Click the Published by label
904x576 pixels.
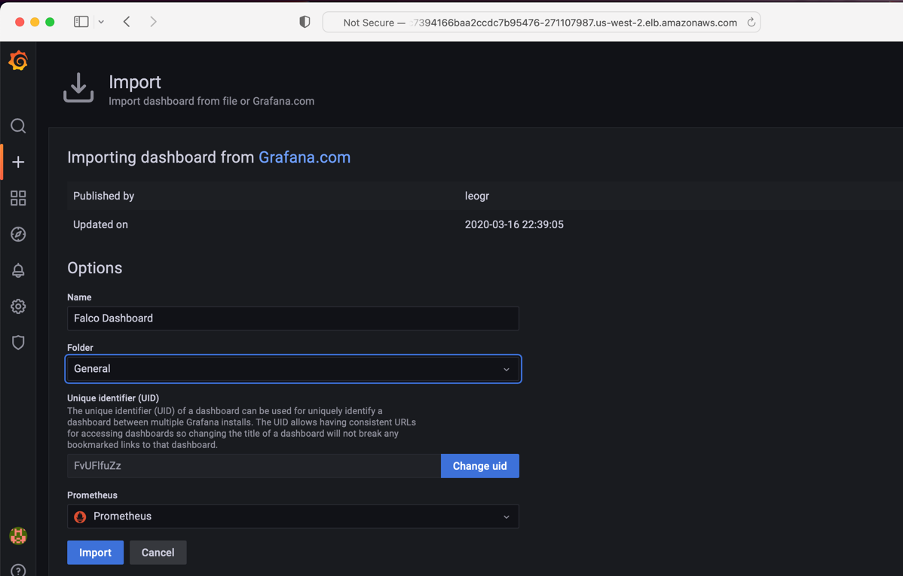tap(104, 196)
